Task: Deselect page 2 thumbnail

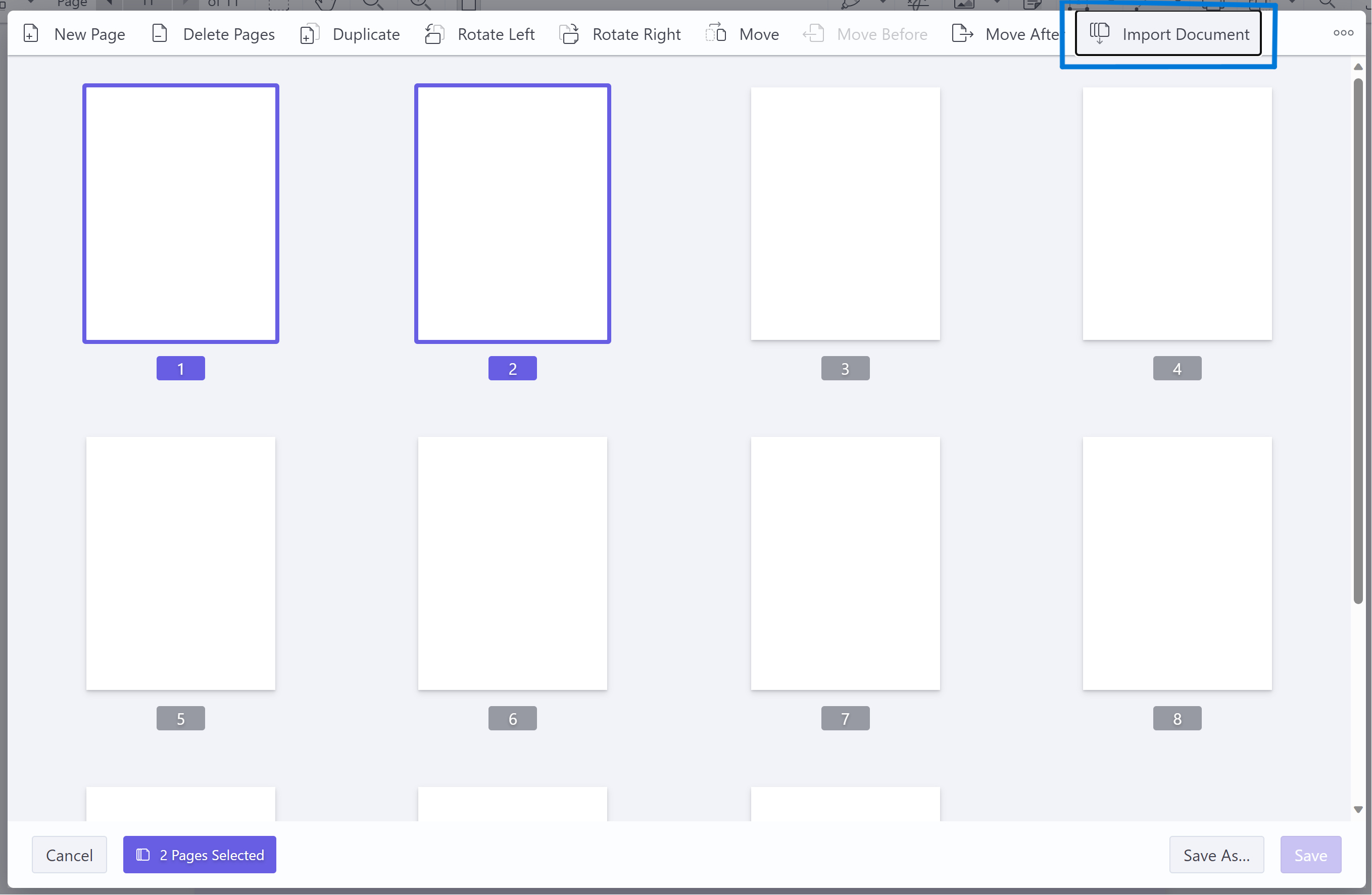Action: [512, 213]
